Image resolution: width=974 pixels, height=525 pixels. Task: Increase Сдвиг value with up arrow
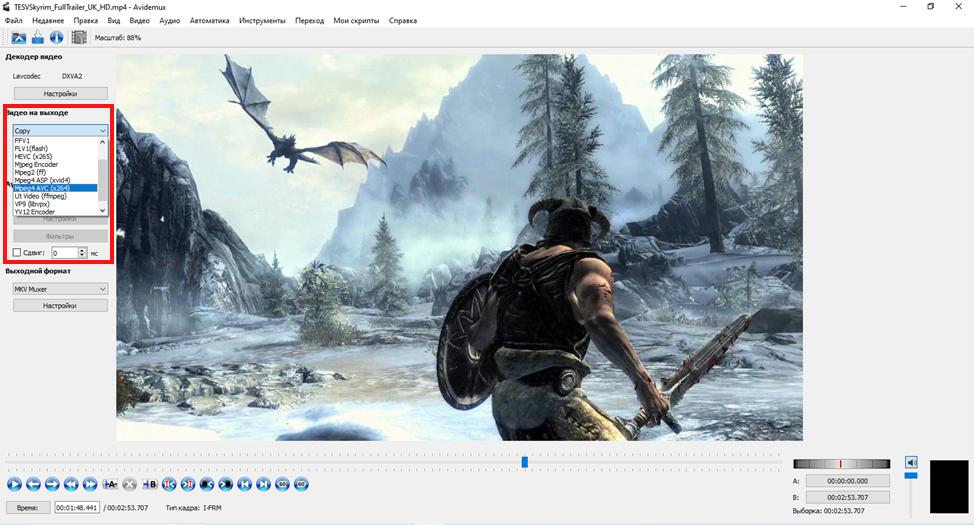(x=82, y=250)
